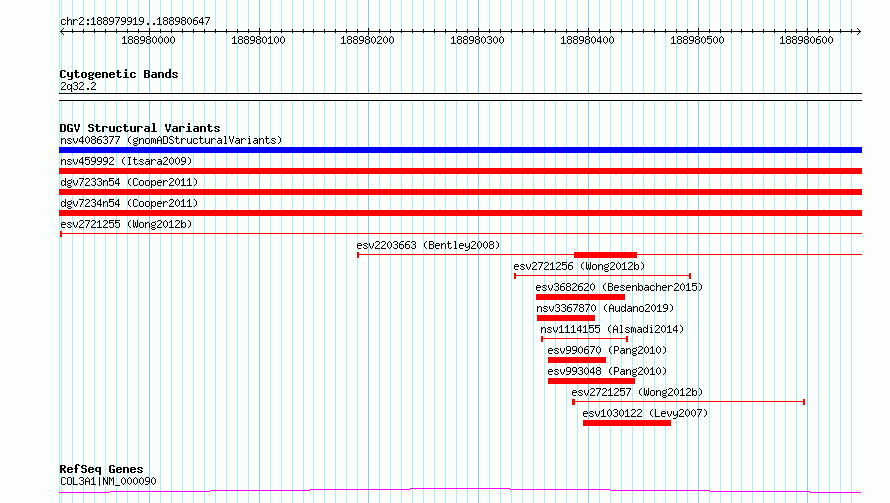Open the COL3A1|NM_000090 gene label
This screenshot has width=890, height=503.
[x=108, y=481]
